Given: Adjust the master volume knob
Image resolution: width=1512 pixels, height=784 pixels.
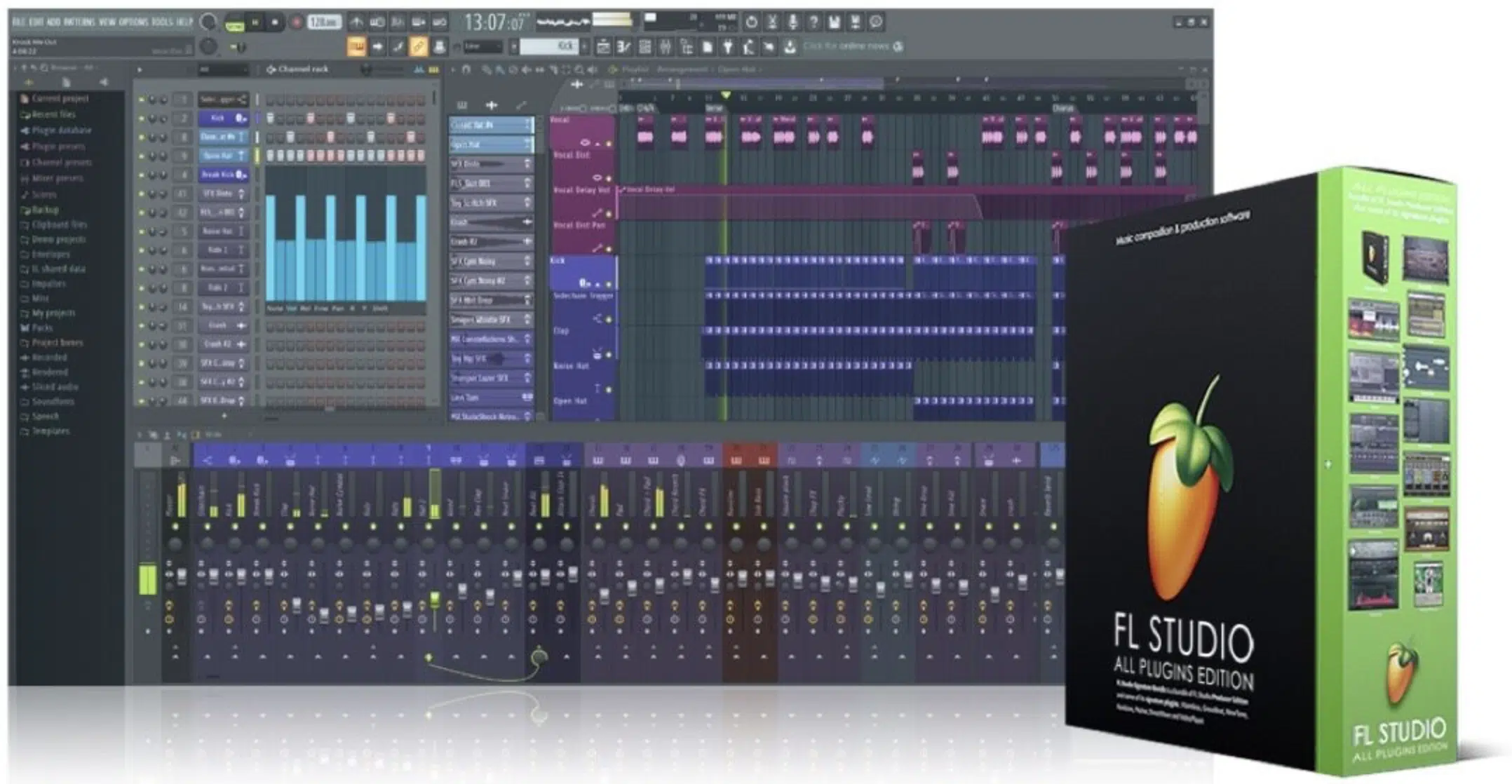Looking at the screenshot, I should [x=208, y=22].
